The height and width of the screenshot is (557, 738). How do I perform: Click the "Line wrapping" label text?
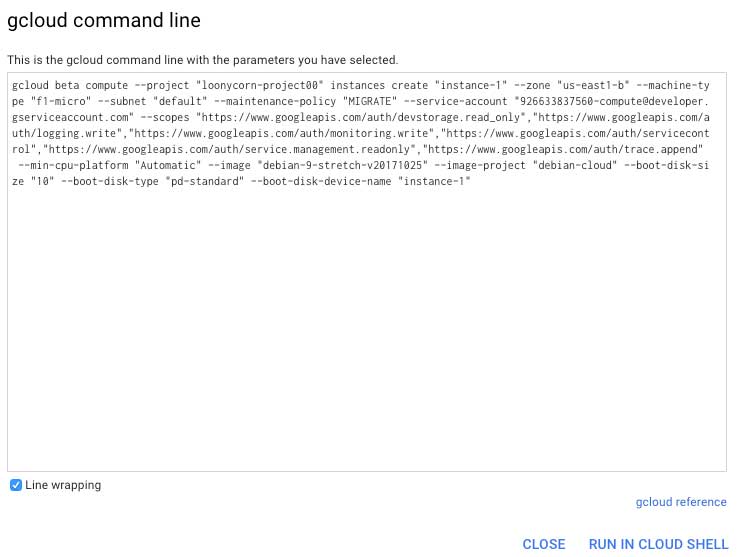click(x=63, y=485)
